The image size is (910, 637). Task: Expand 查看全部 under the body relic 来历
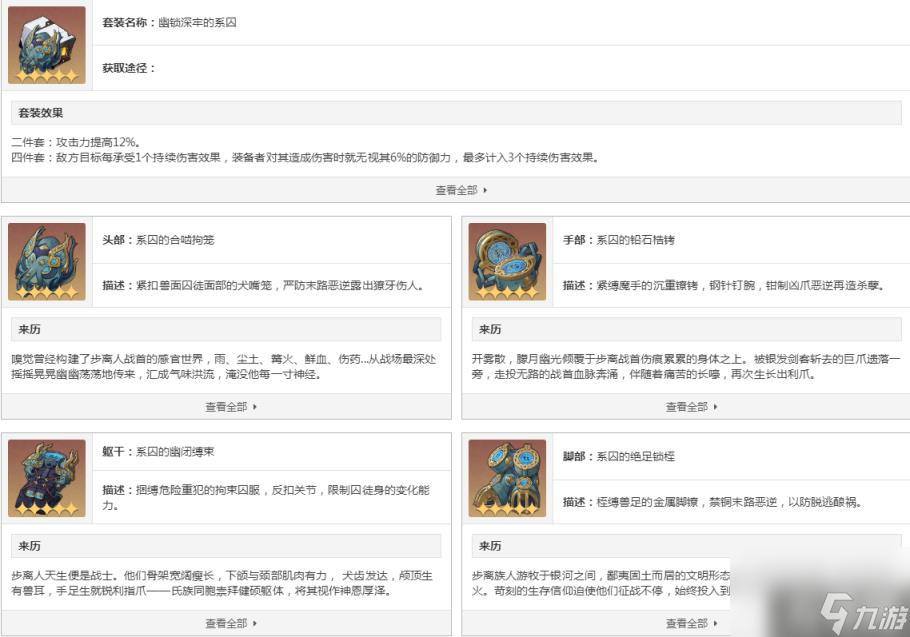pyautogui.click(x=231, y=623)
